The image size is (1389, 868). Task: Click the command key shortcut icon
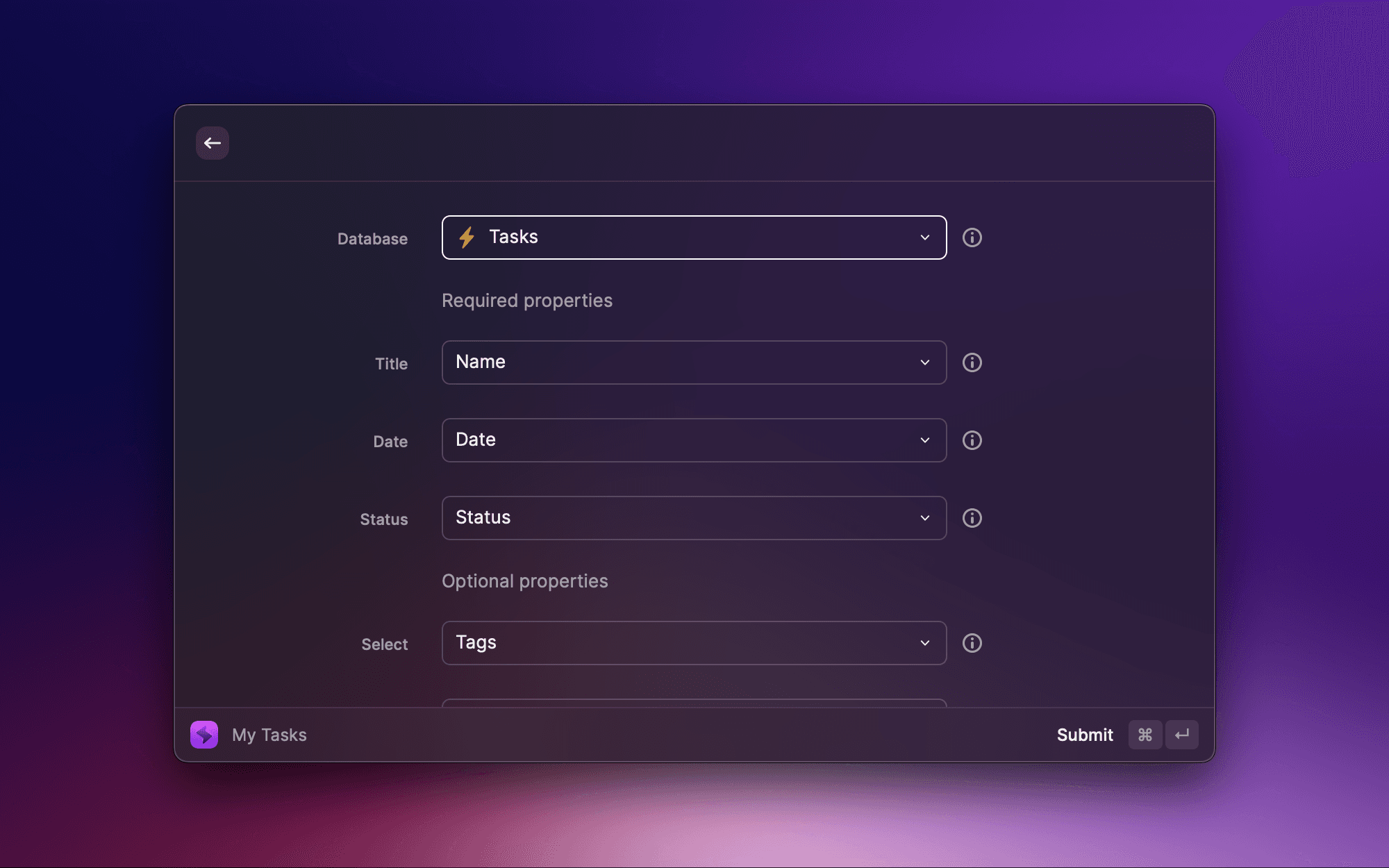coord(1145,735)
